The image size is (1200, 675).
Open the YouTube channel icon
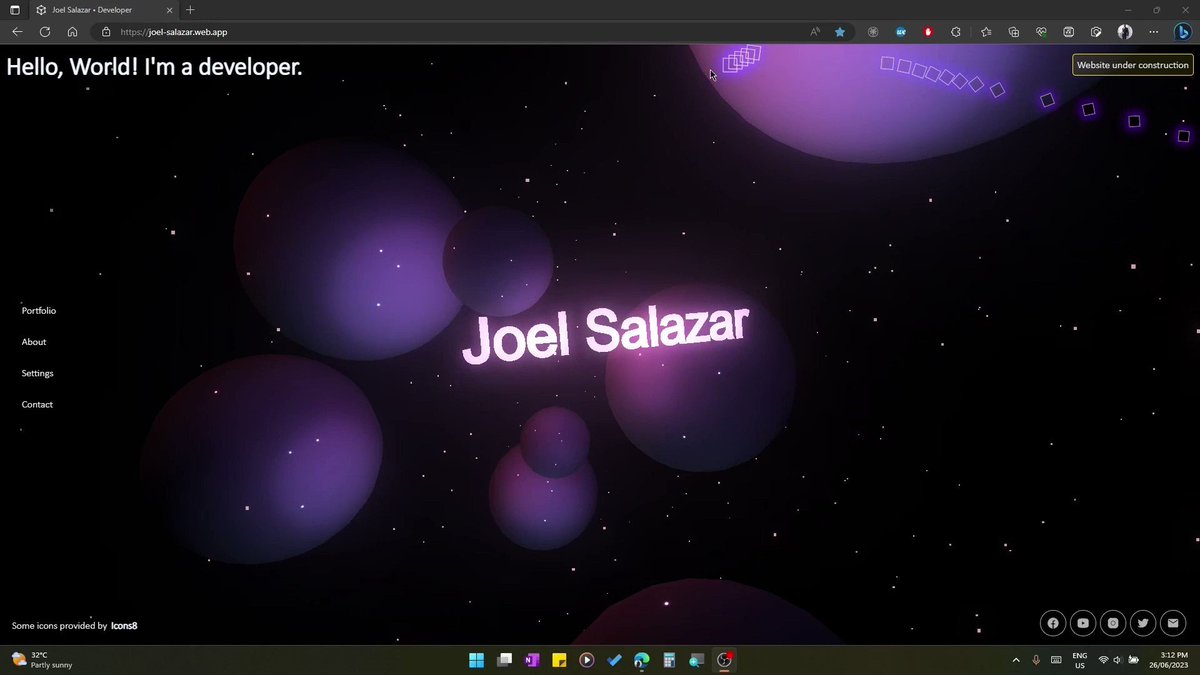tap(1083, 623)
